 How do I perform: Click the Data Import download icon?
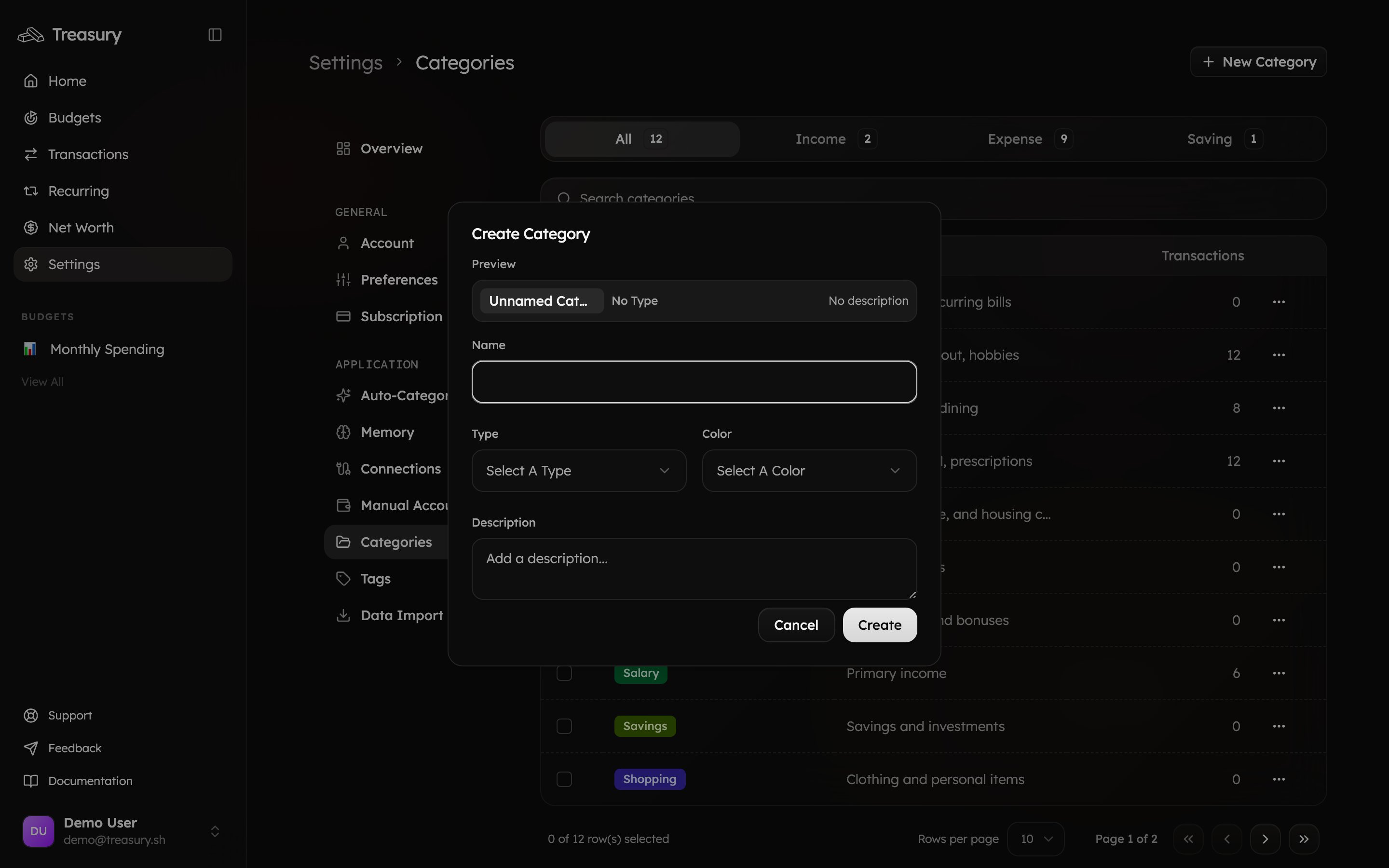click(343, 615)
